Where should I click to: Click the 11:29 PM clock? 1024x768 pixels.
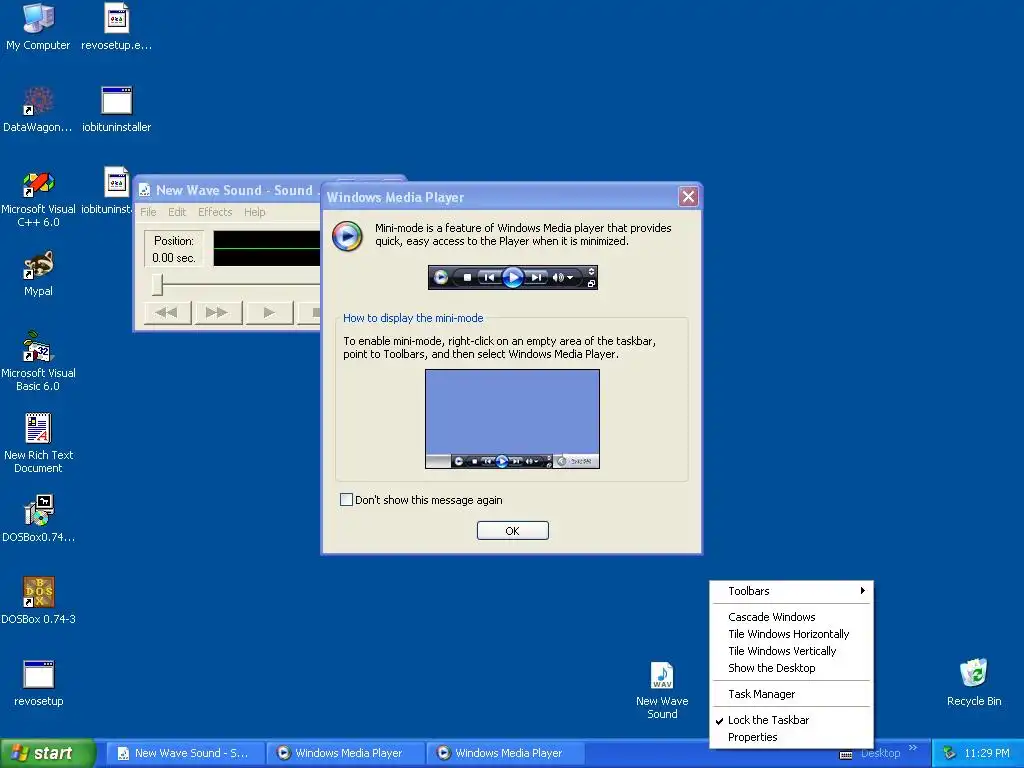[987, 753]
